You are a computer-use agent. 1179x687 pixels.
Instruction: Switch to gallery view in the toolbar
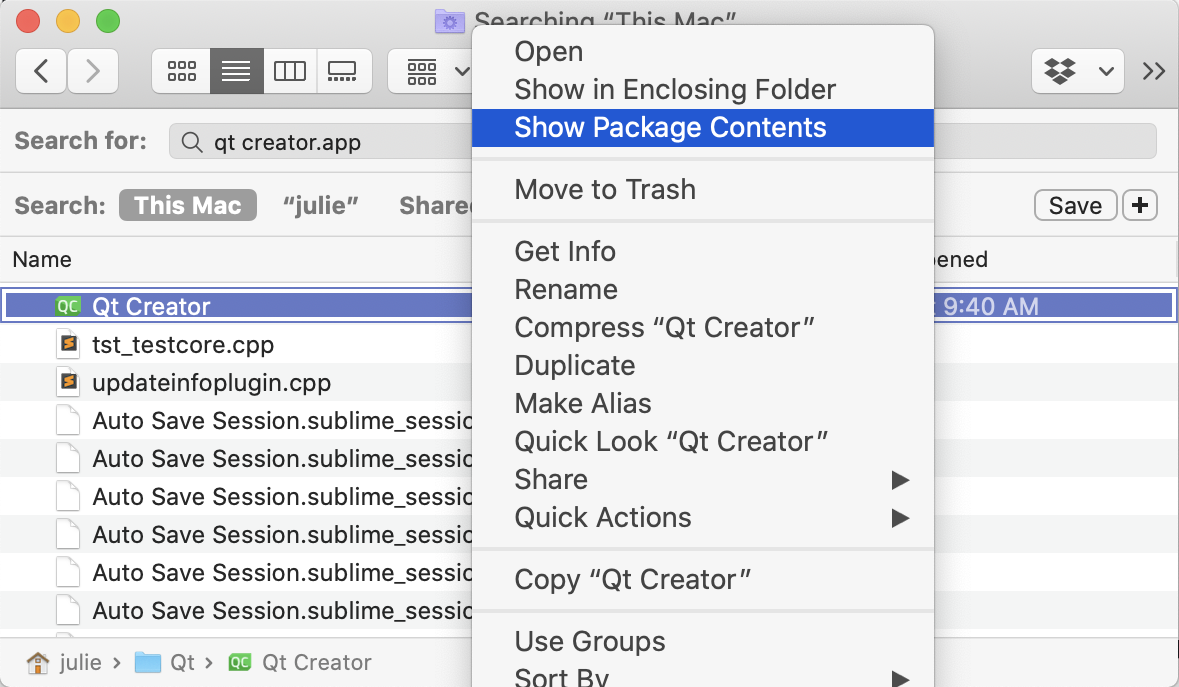pyautogui.click(x=344, y=71)
